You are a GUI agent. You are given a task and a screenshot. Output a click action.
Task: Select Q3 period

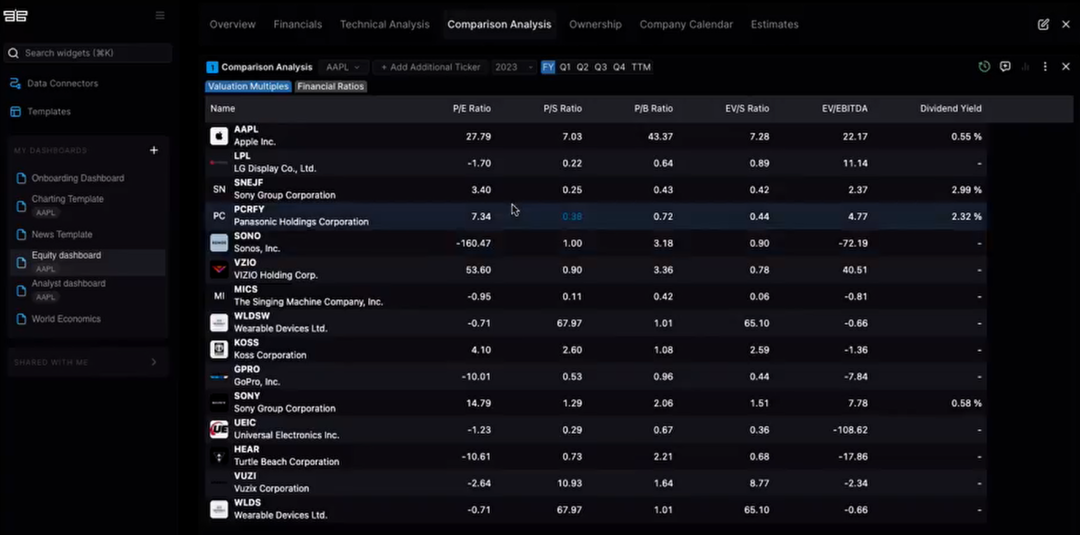[x=601, y=67]
